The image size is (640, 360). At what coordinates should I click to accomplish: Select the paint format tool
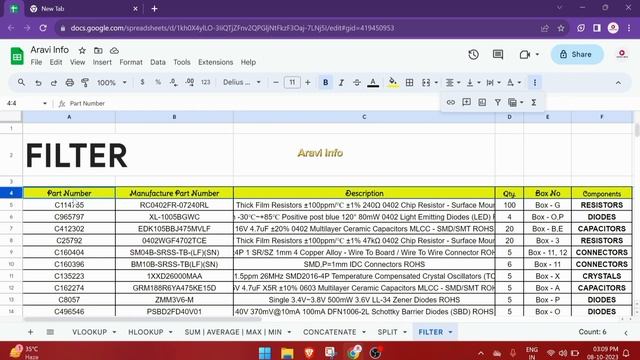point(85,82)
